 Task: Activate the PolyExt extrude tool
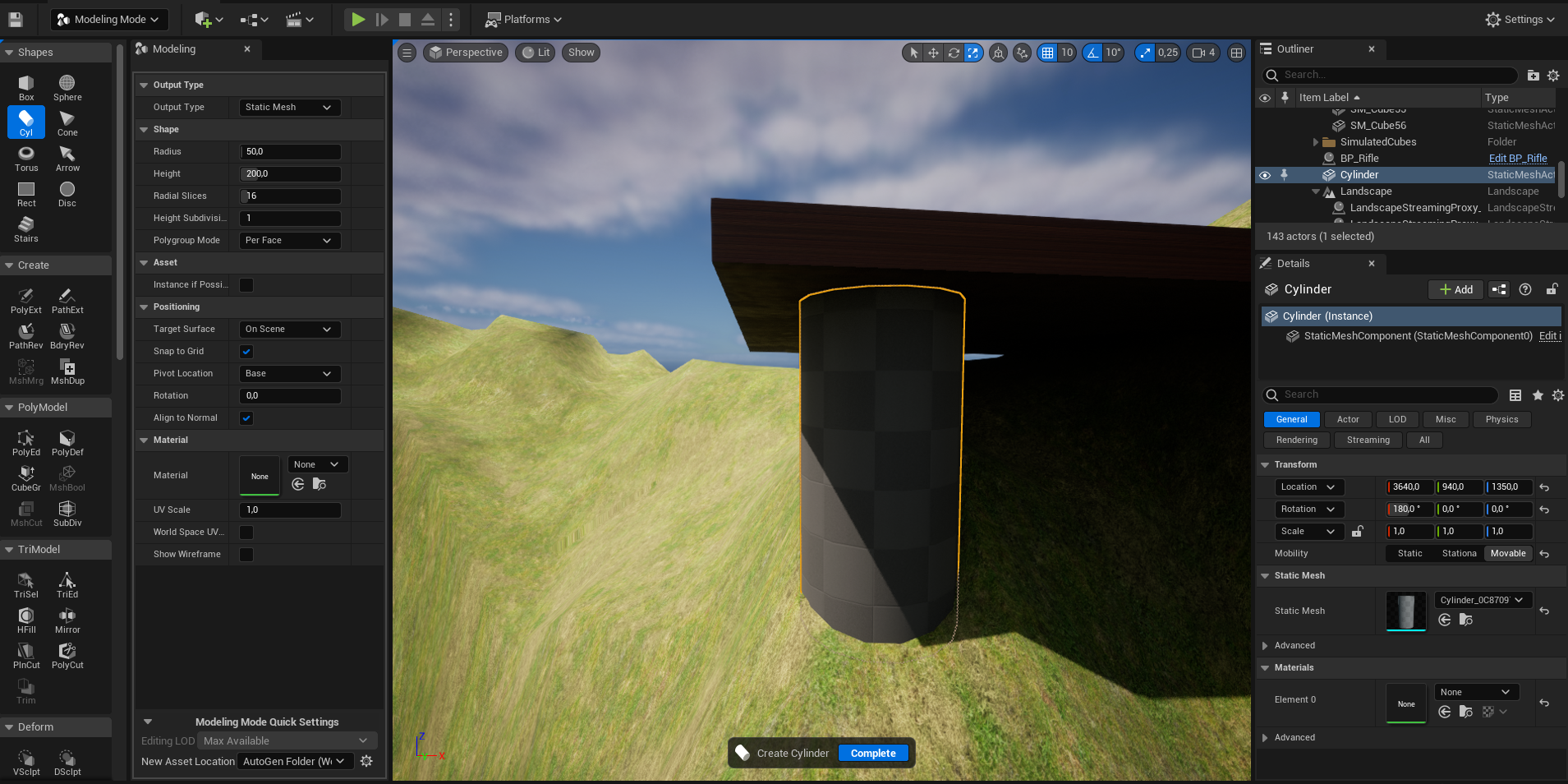tap(26, 301)
